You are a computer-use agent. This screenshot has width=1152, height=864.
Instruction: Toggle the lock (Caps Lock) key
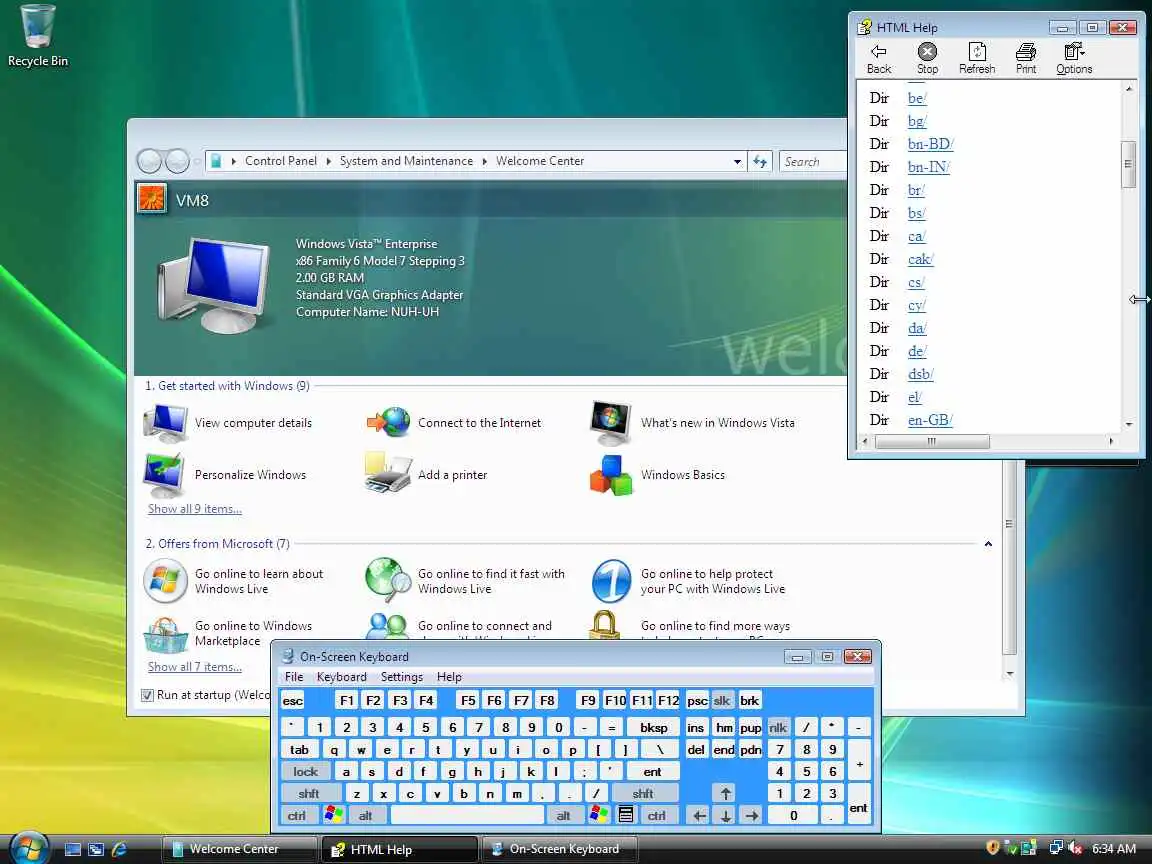306,771
